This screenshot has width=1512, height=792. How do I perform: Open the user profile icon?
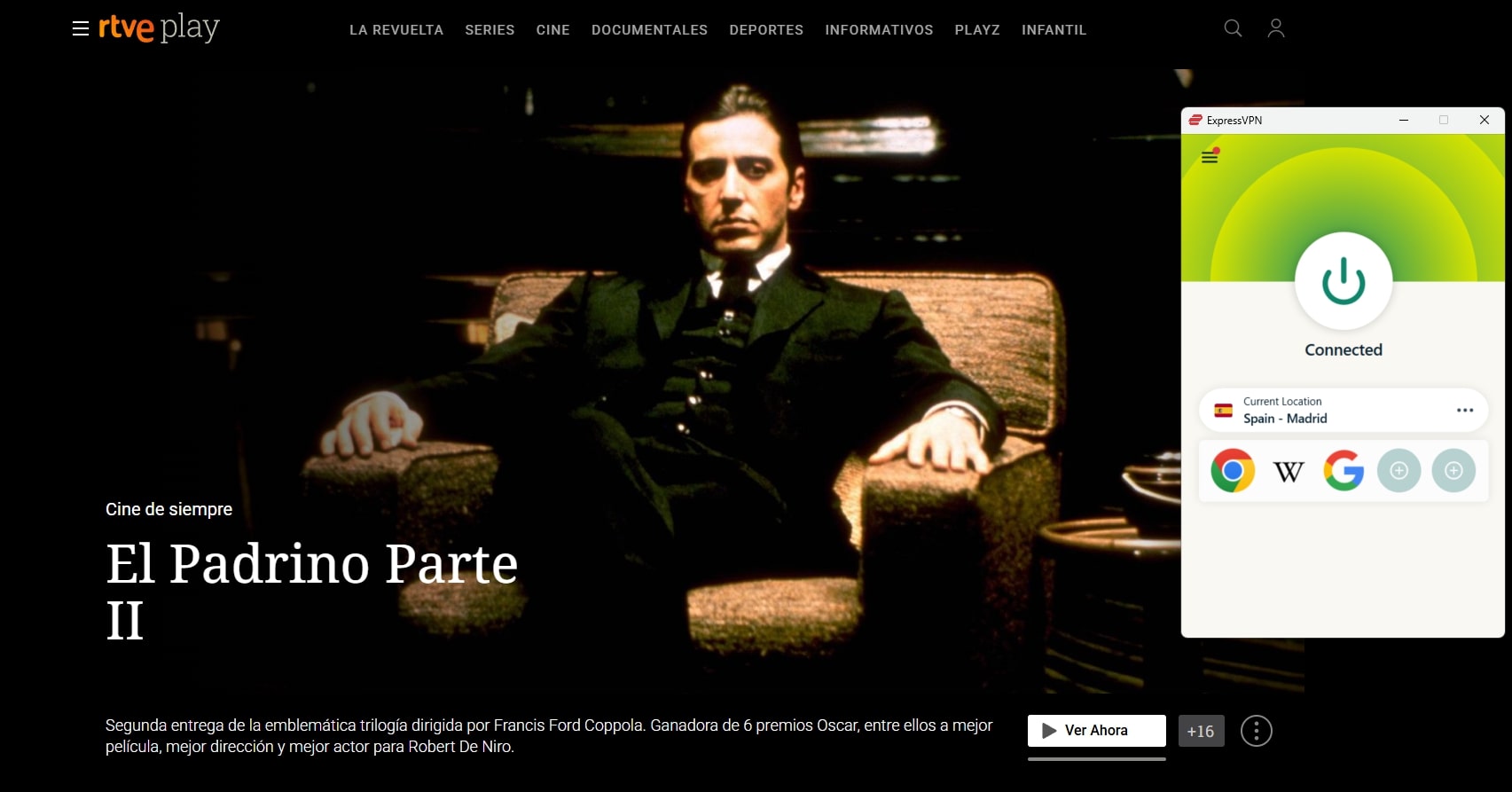[1276, 28]
